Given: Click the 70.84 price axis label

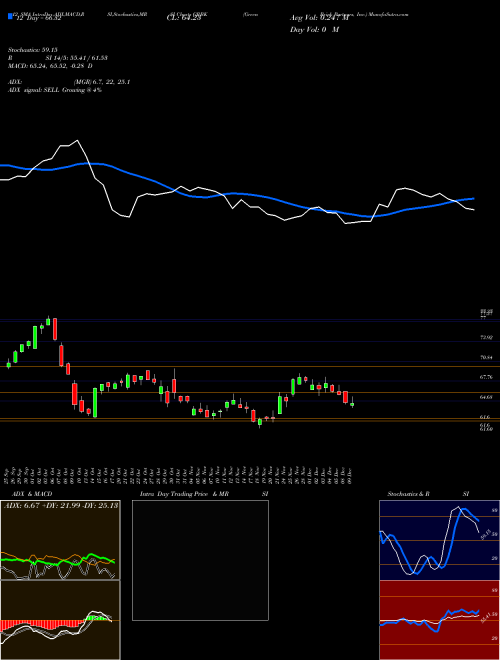Looking at the screenshot, I should click(x=486, y=357).
